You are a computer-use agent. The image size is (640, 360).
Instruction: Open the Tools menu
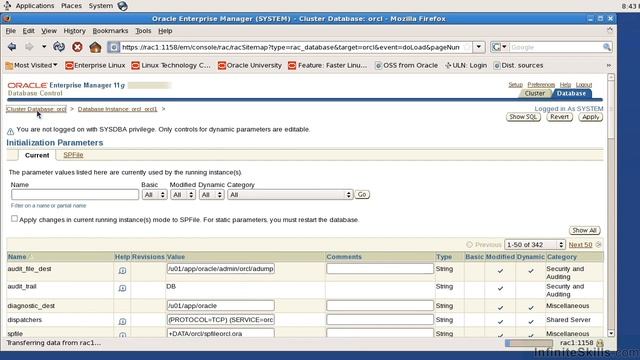(143, 31)
